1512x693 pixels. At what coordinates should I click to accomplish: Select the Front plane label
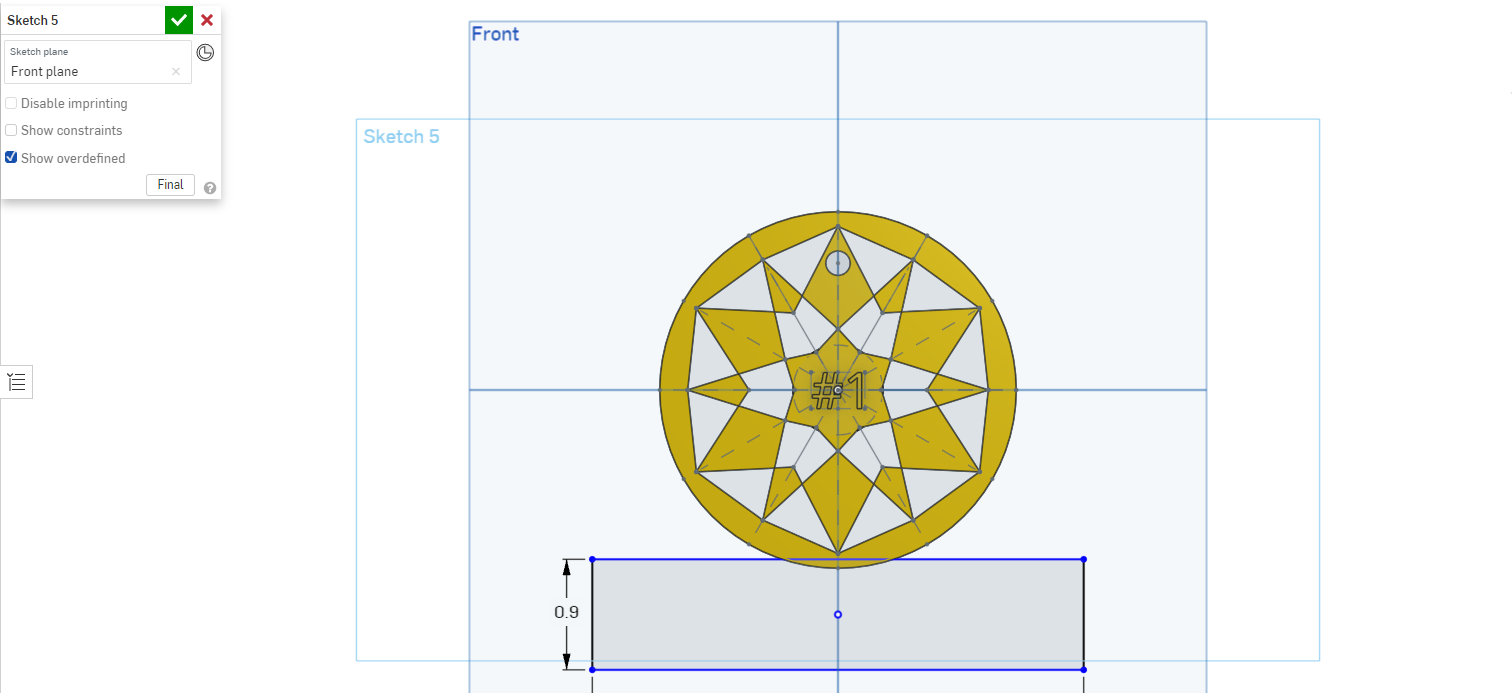(x=495, y=34)
